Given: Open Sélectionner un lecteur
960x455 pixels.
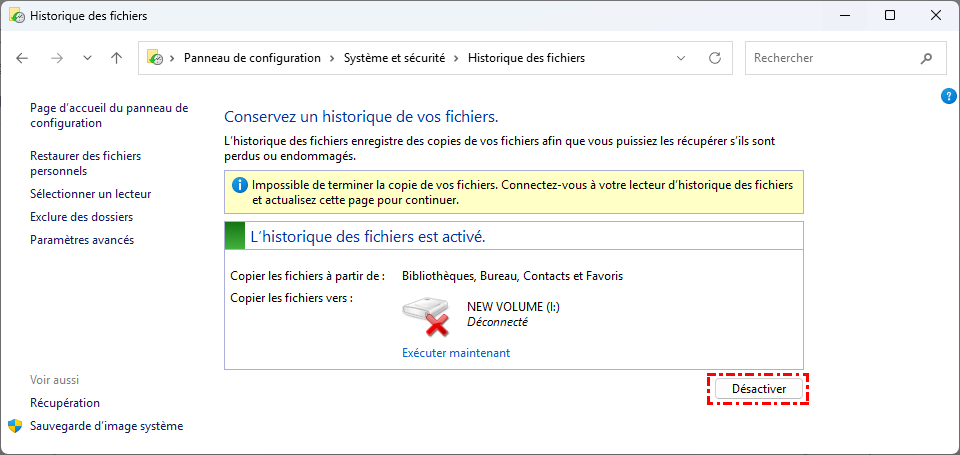Looking at the screenshot, I should tap(90, 194).
